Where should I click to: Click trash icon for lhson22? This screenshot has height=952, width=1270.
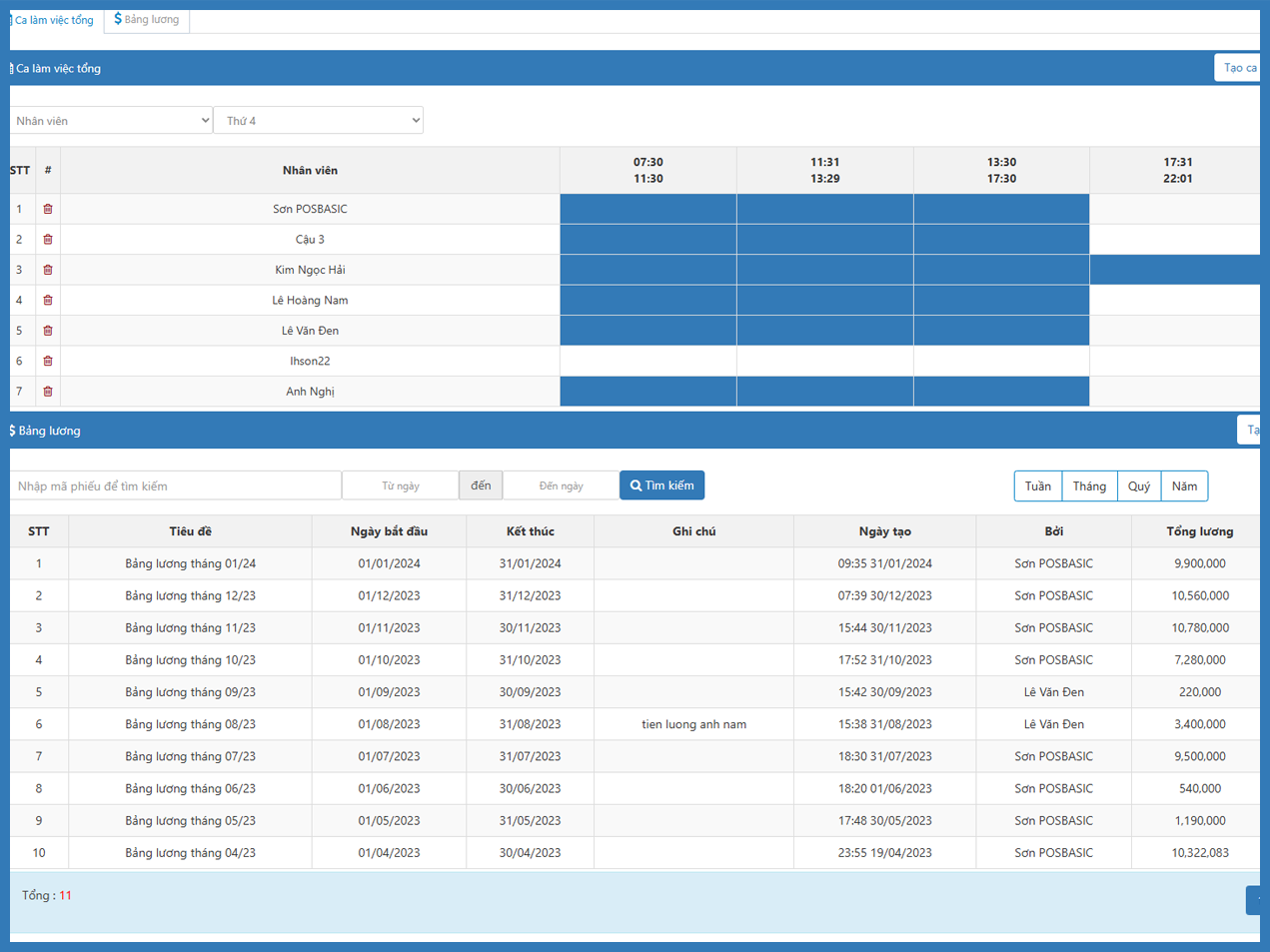[x=48, y=362]
